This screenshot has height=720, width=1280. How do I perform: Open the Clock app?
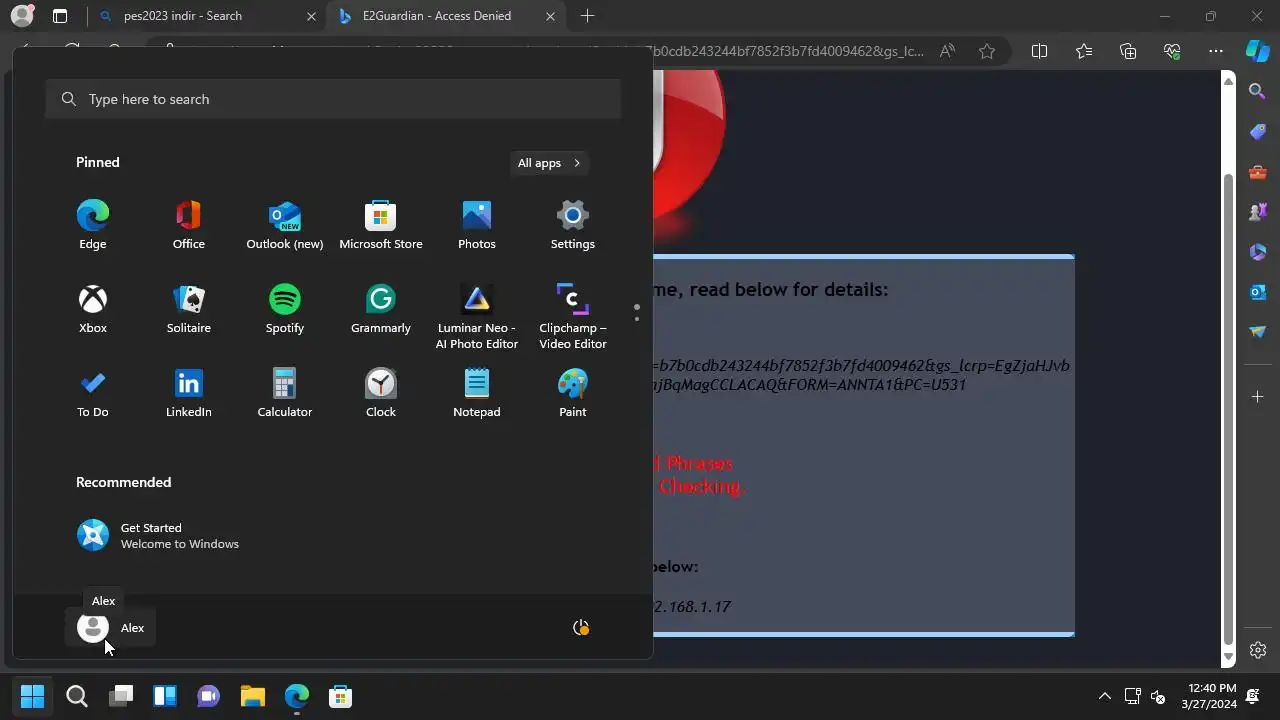[381, 393]
